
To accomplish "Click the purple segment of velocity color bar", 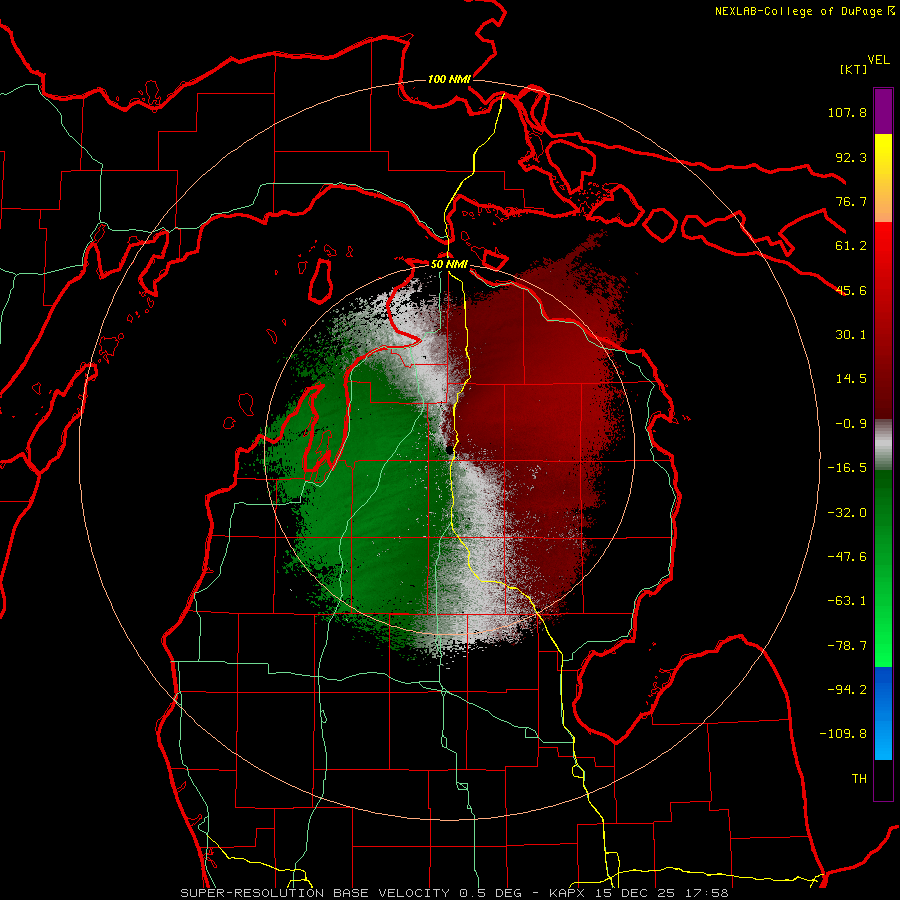I will [x=883, y=111].
